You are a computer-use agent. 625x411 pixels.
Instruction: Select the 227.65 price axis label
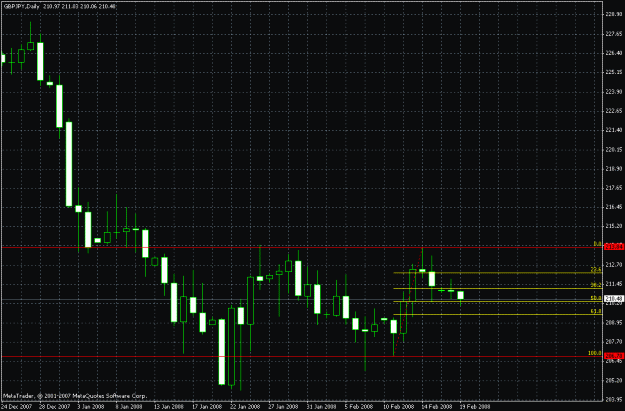[x=614, y=34]
